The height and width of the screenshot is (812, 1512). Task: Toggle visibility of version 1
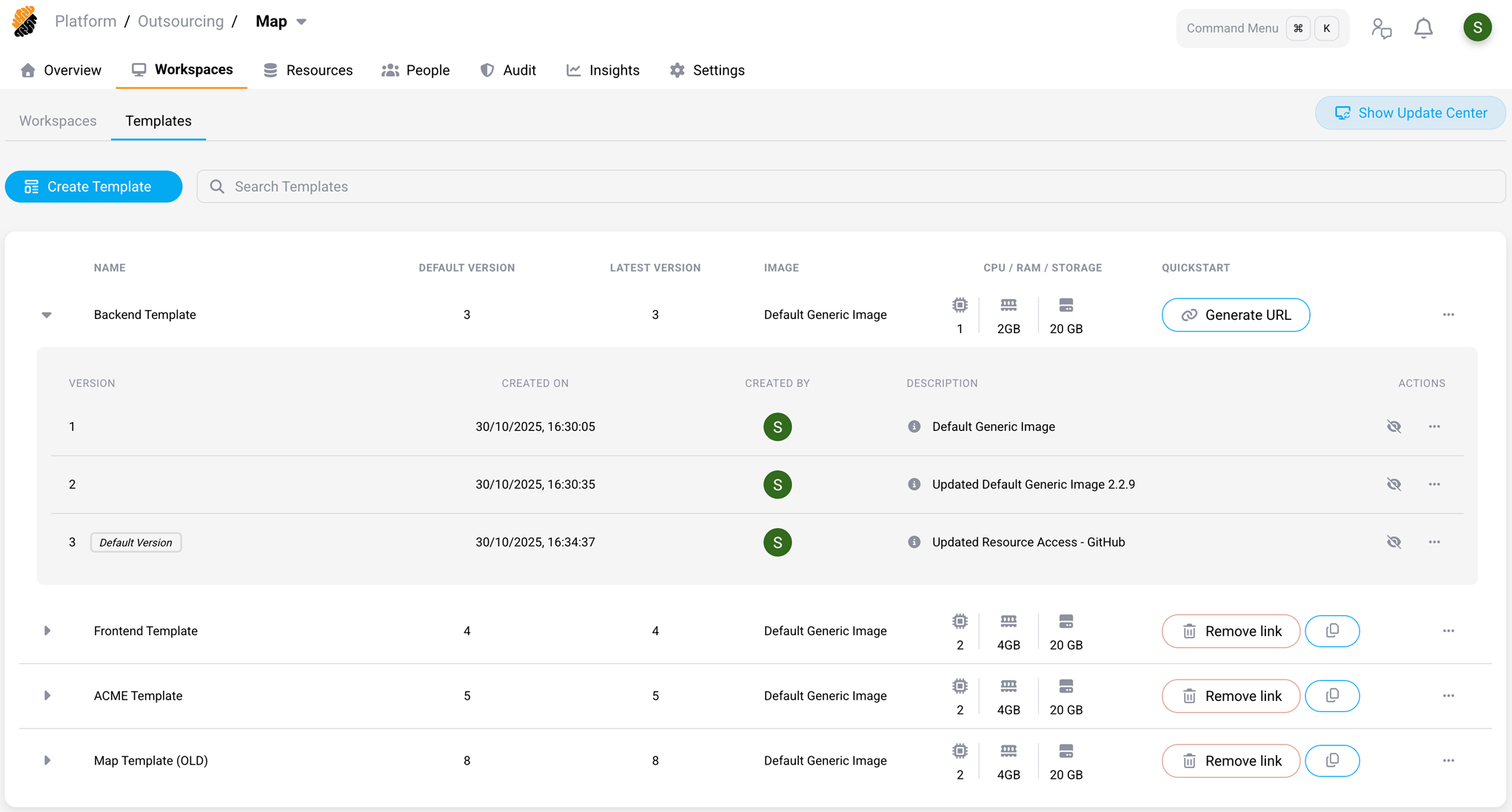pos(1394,426)
